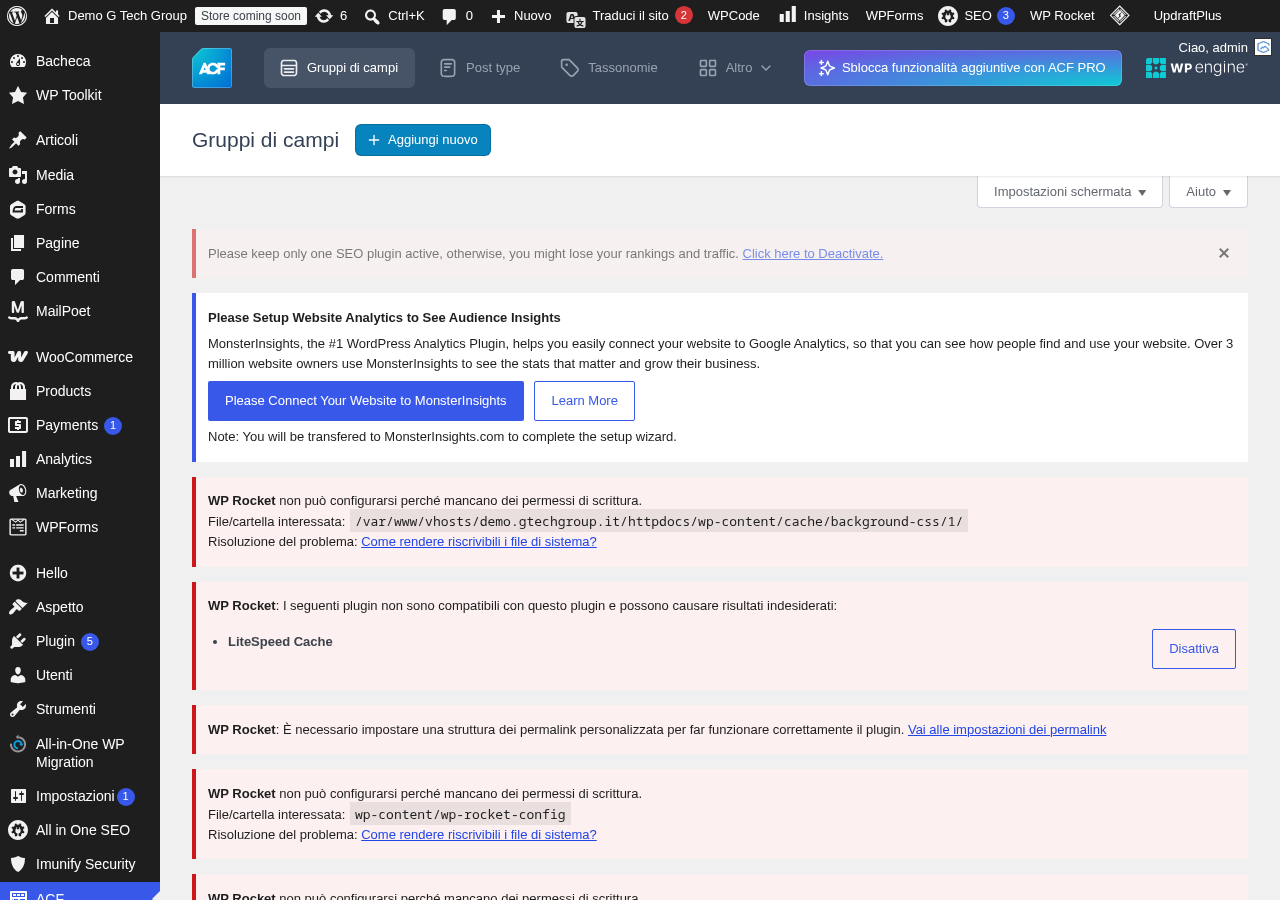1280x900 pixels.
Task: Open UpdraftPlus in admin bar
Action: (x=1187, y=15)
